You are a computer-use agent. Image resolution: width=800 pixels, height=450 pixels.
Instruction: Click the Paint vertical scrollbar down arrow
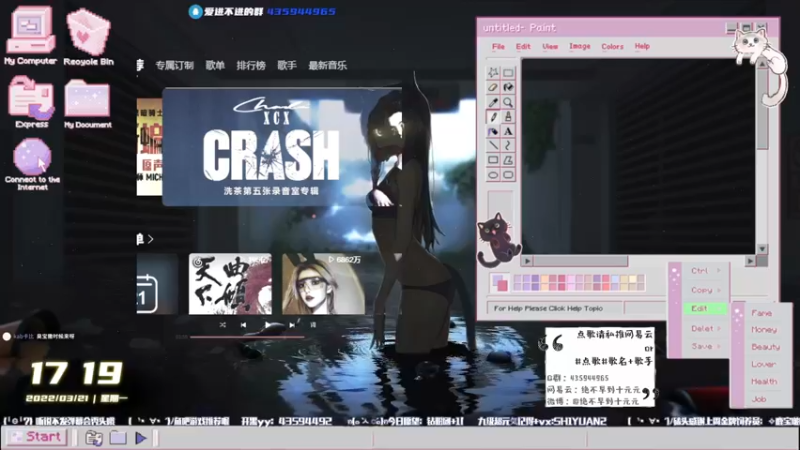[762, 249]
